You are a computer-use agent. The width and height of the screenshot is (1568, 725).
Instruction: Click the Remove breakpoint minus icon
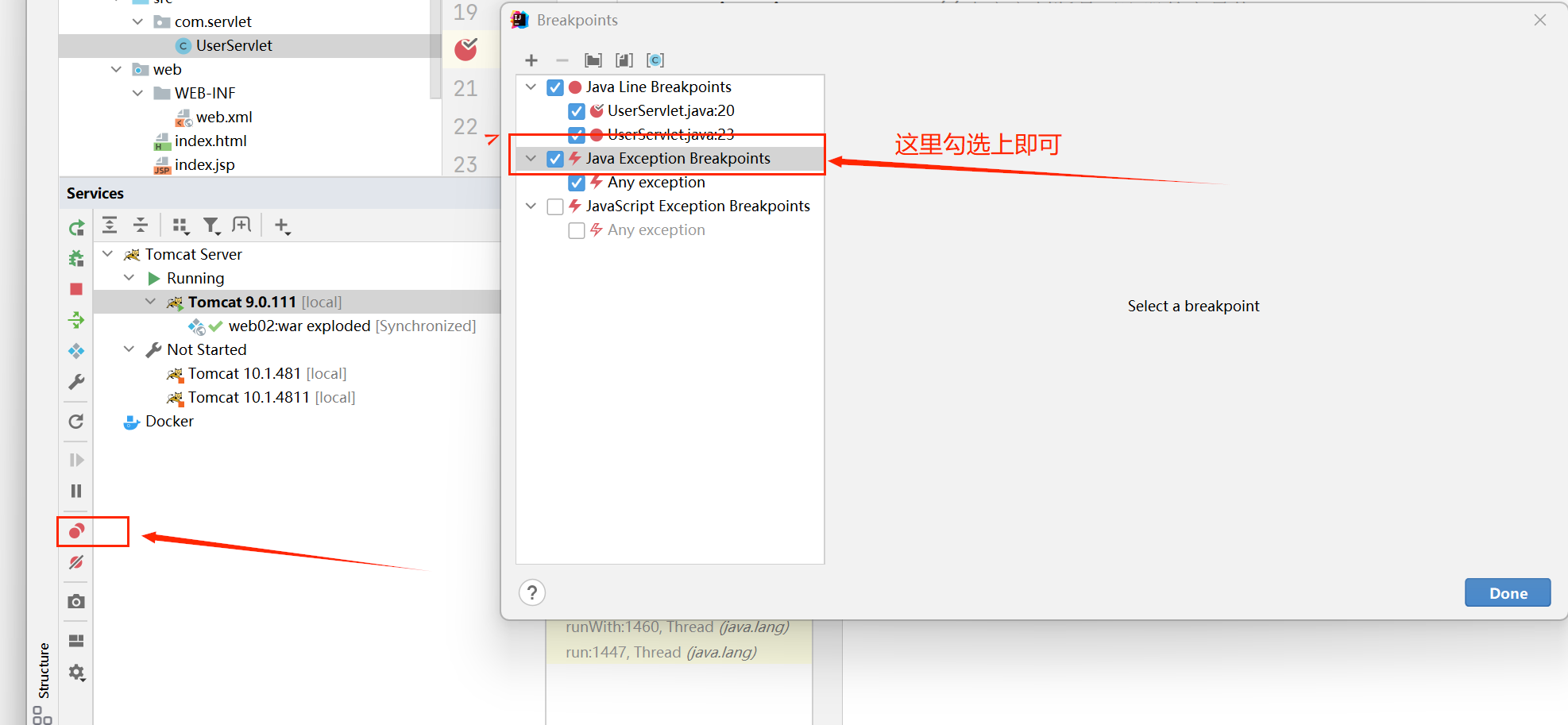[562, 60]
